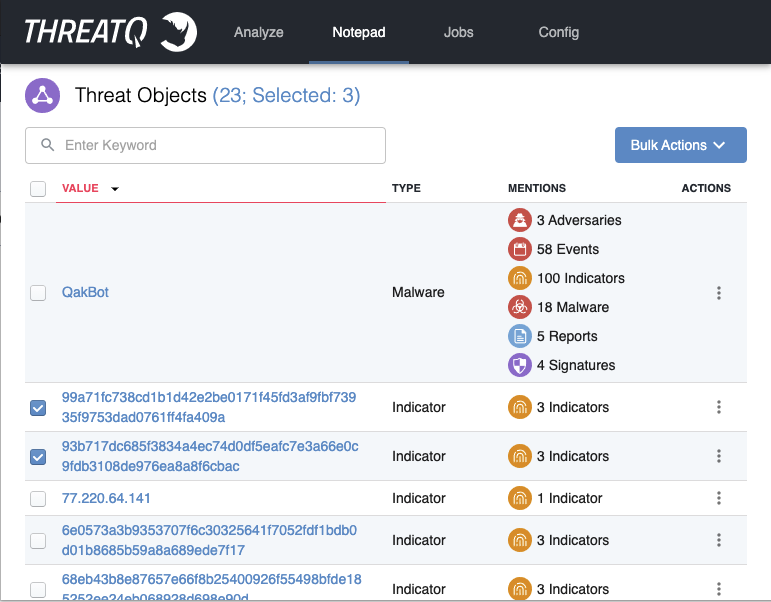Open actions menu for the 77.220.64.141 row
Screen dimensions: 771x602
(x=719, y=498)
